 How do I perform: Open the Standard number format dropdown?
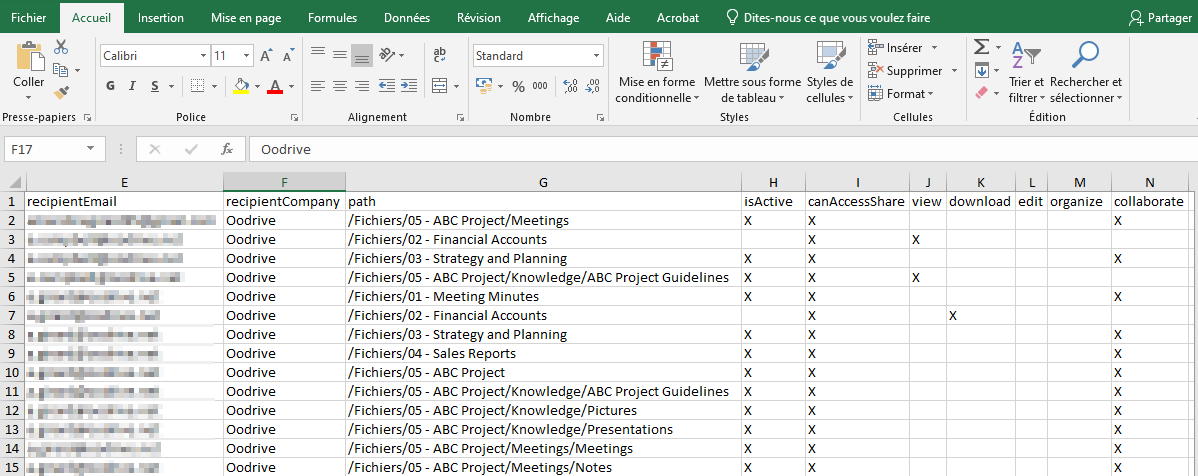(x=597, y=56)
